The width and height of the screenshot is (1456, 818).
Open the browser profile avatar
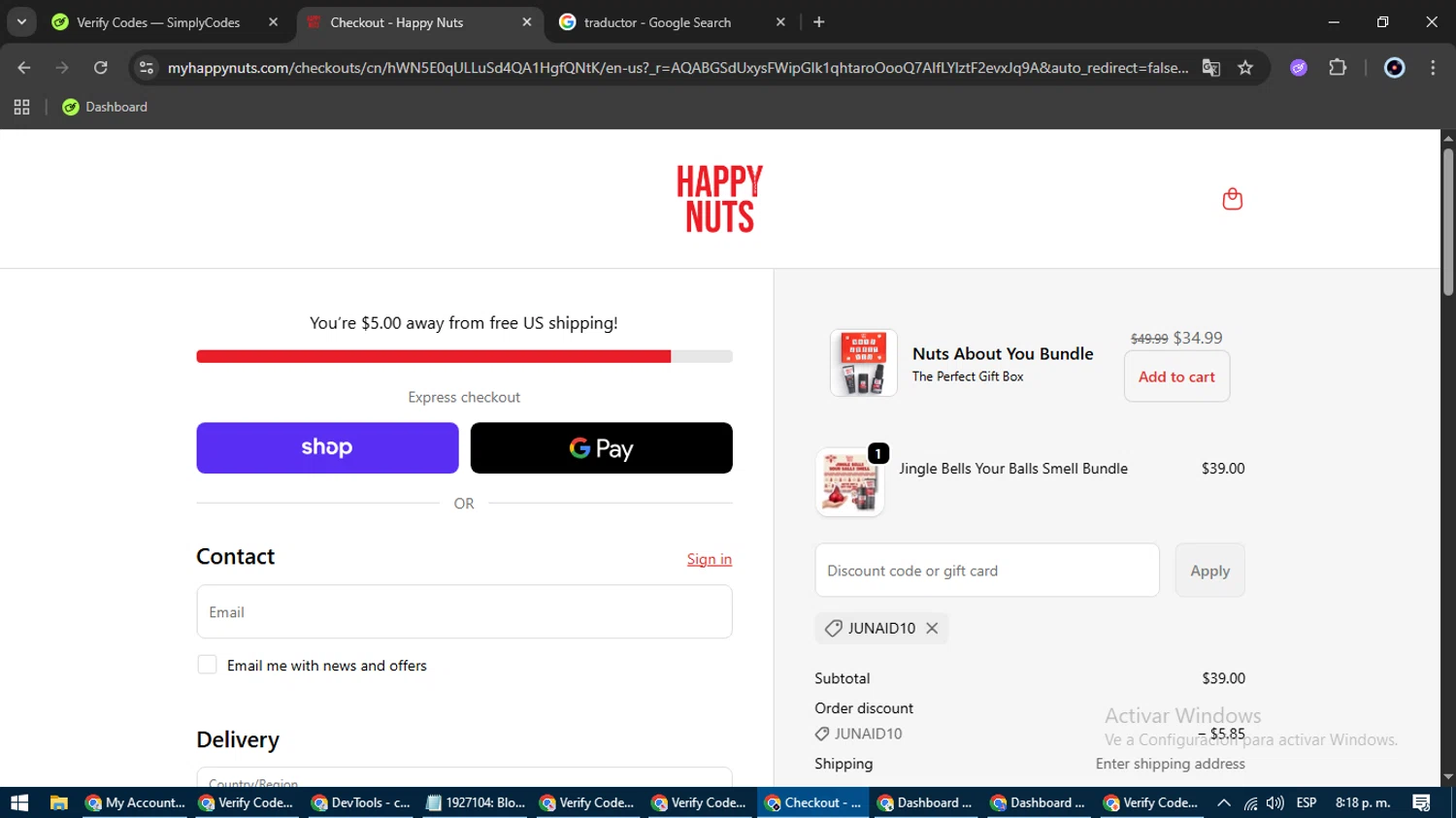(1394, 68)
